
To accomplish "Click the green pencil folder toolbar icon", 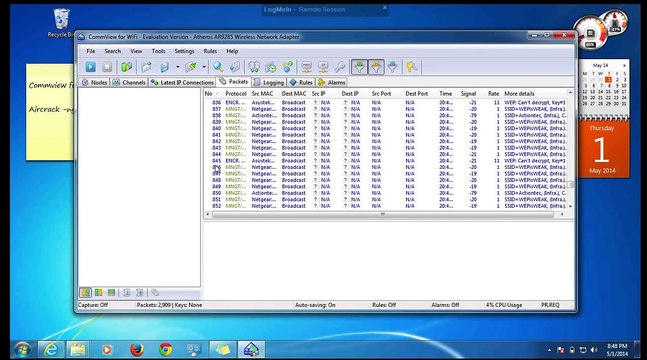I will click(x=191, y=67).
